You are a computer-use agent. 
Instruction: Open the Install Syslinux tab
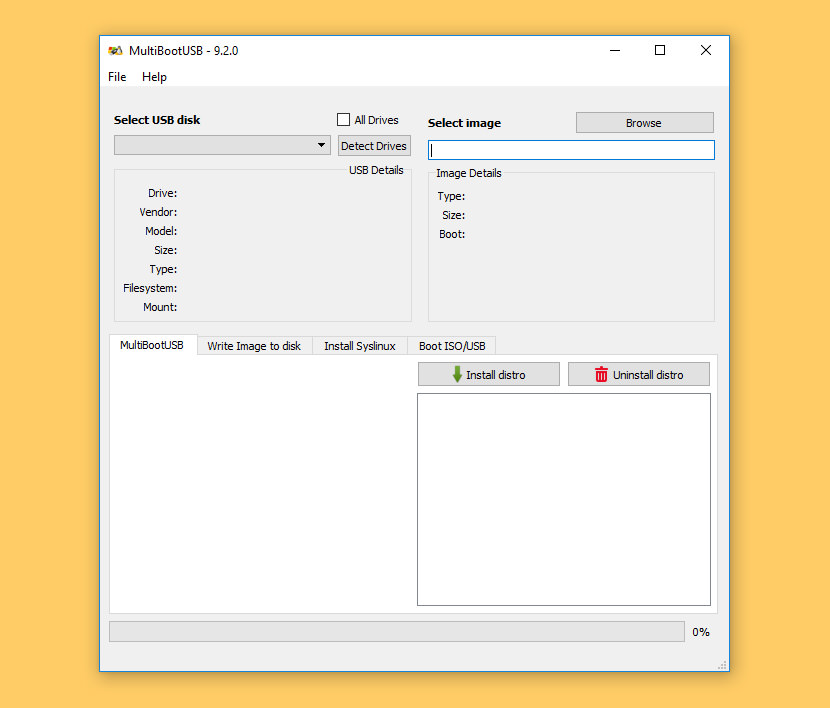(x=359, y=345)
